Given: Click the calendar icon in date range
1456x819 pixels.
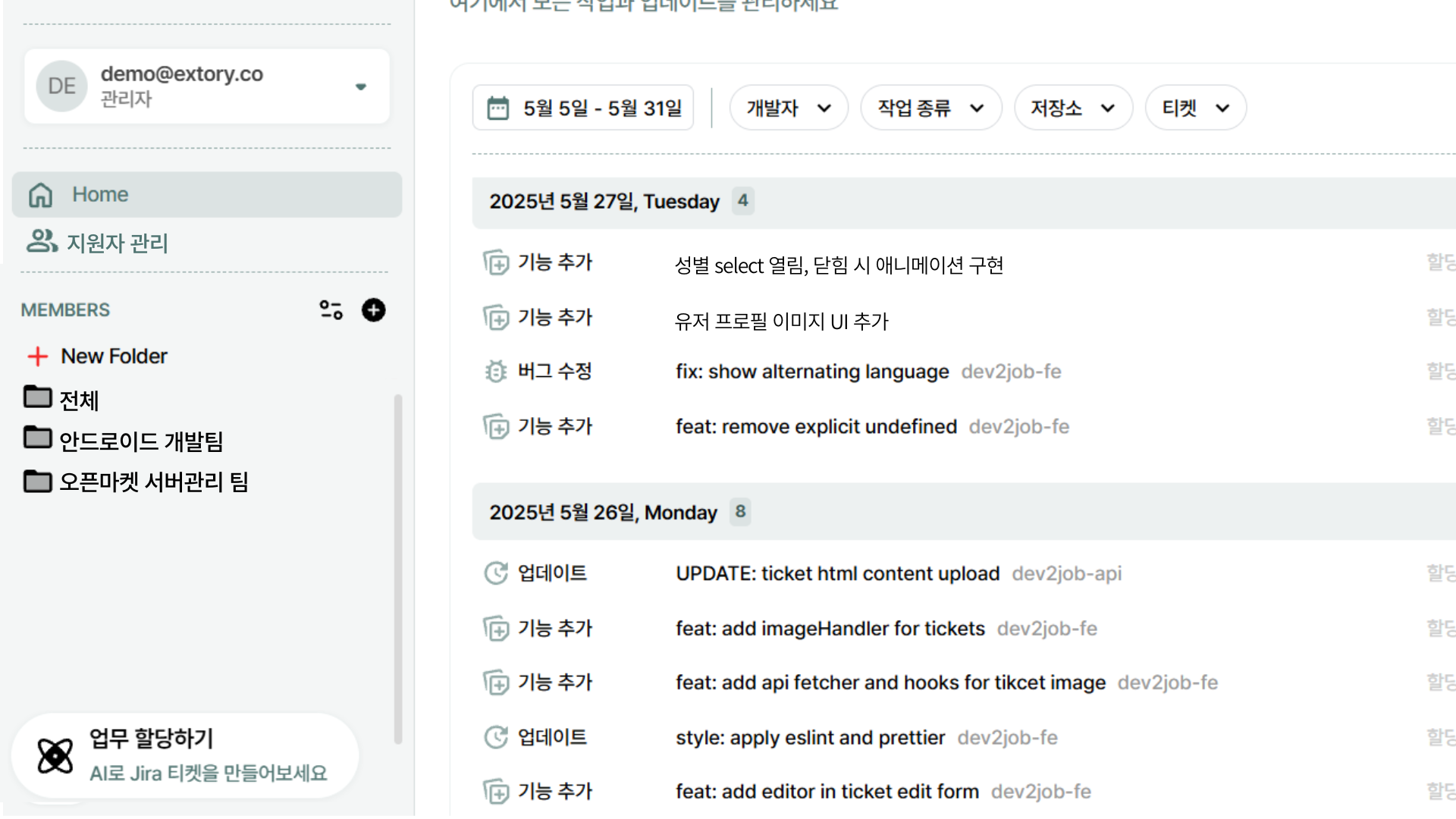Looking at the screenshot, I should click(x=498, y=108).
